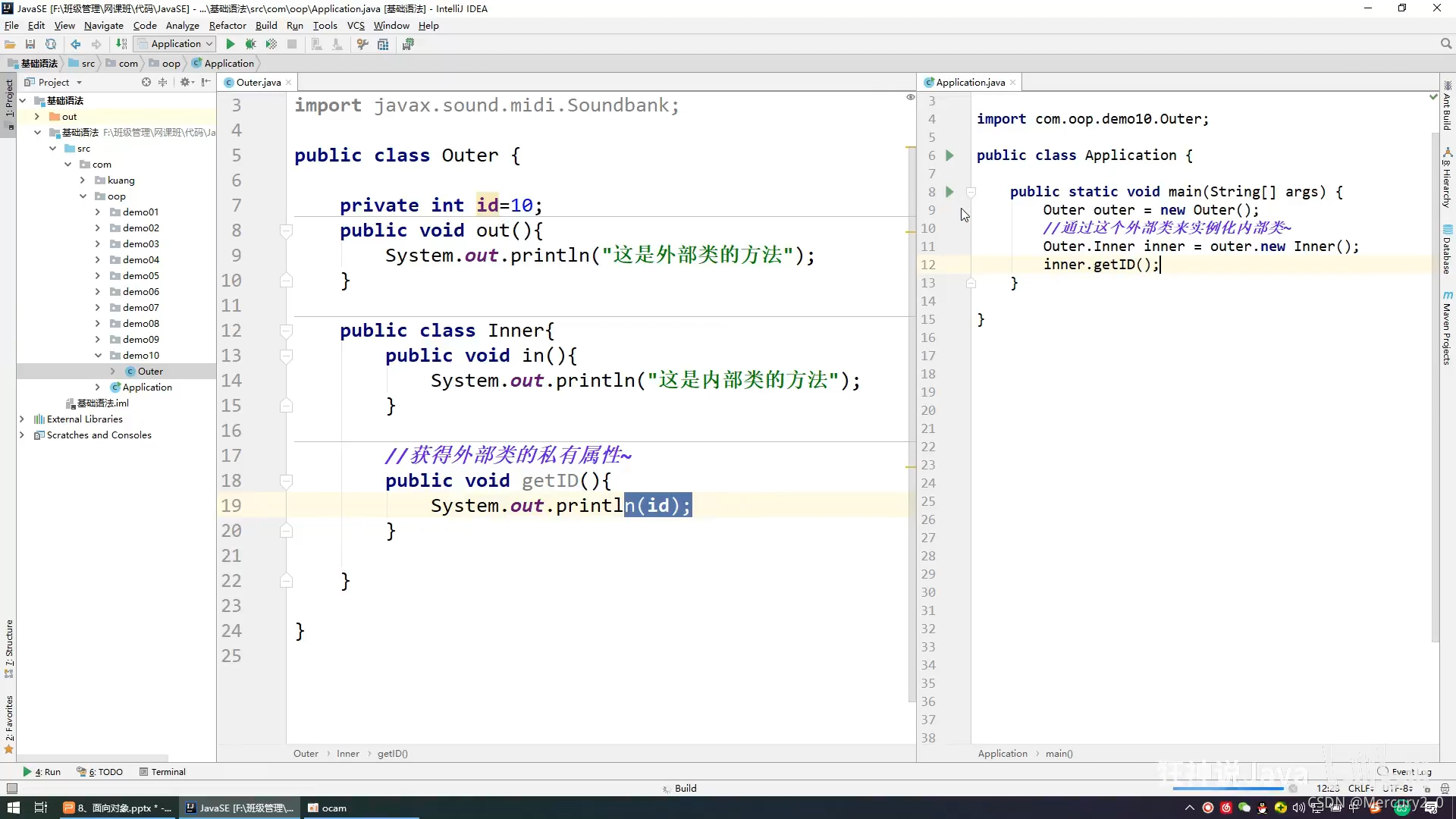Viewport: 1456px width, 819px height.
Task: Click the Hector inspector icon in status bar
Action: [x=1445, y=789]
